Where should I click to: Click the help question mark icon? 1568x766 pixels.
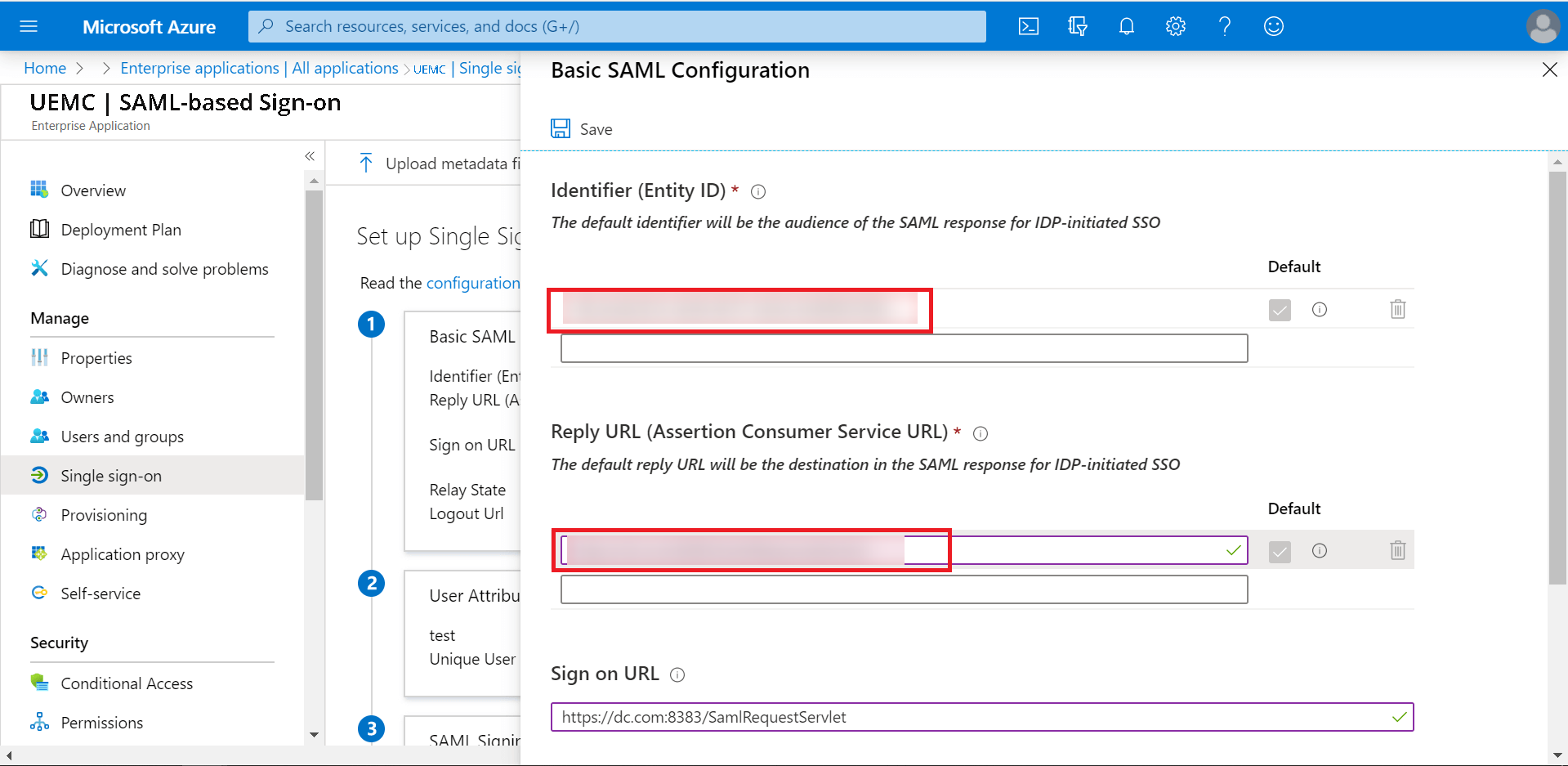pos(1225,27)
